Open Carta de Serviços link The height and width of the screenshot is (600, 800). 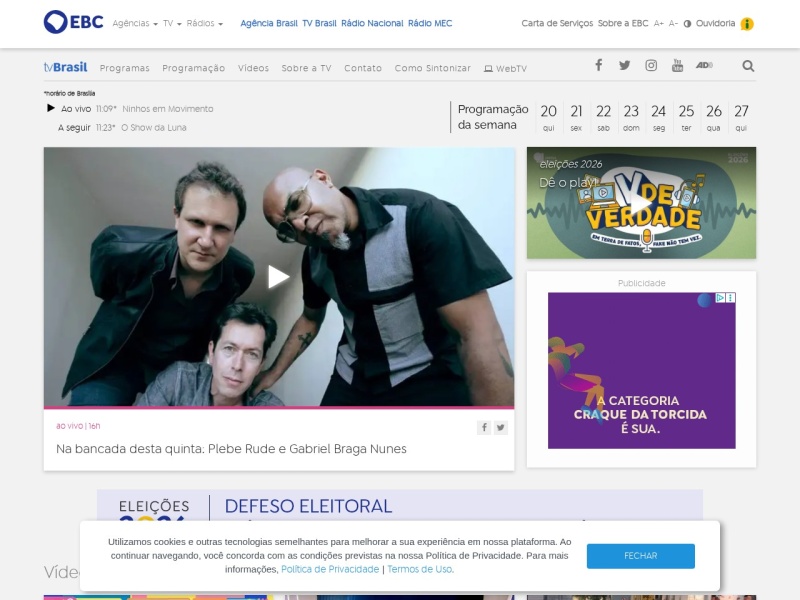coord(557,23)
